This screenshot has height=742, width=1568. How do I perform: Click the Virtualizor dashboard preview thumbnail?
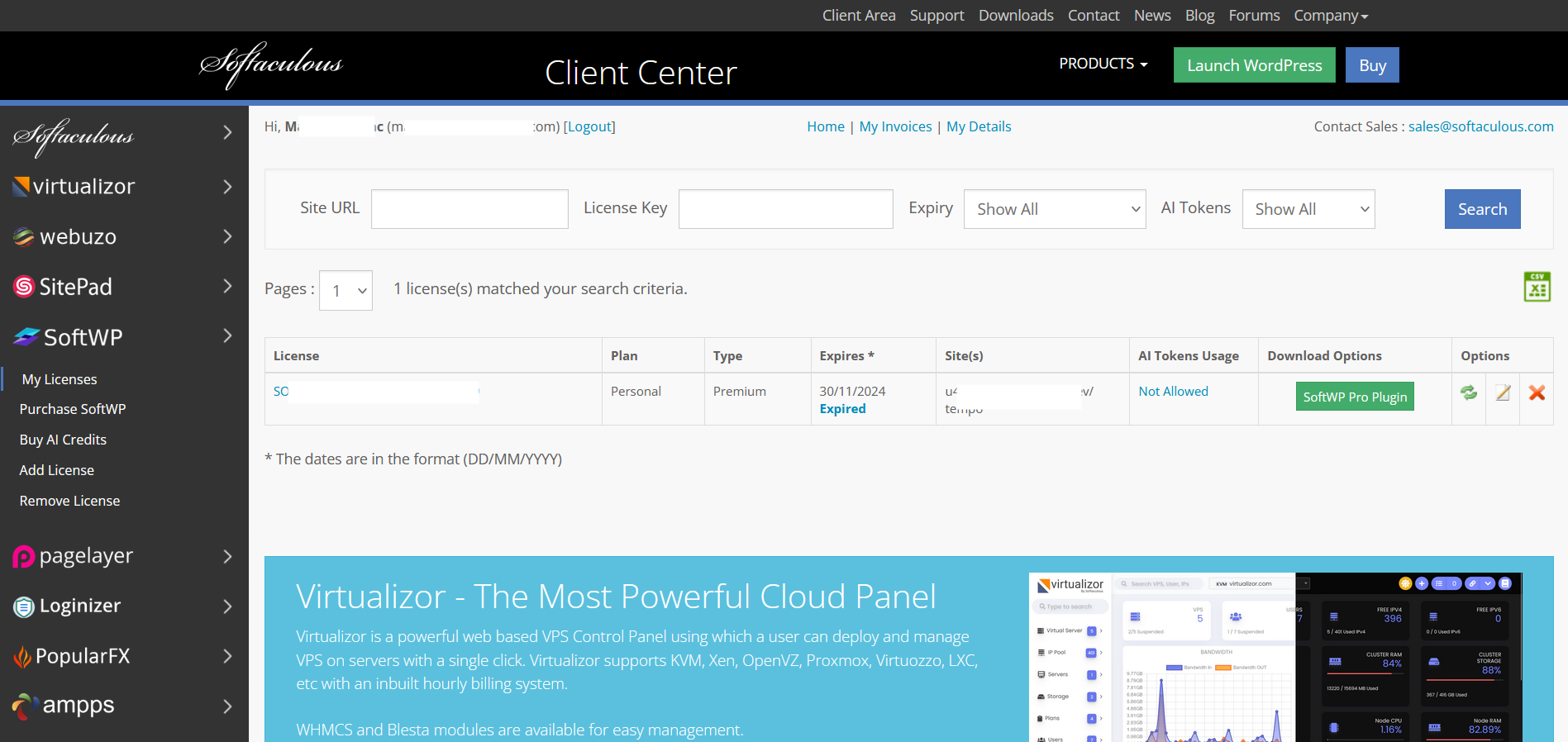[x=1275, y=657]
